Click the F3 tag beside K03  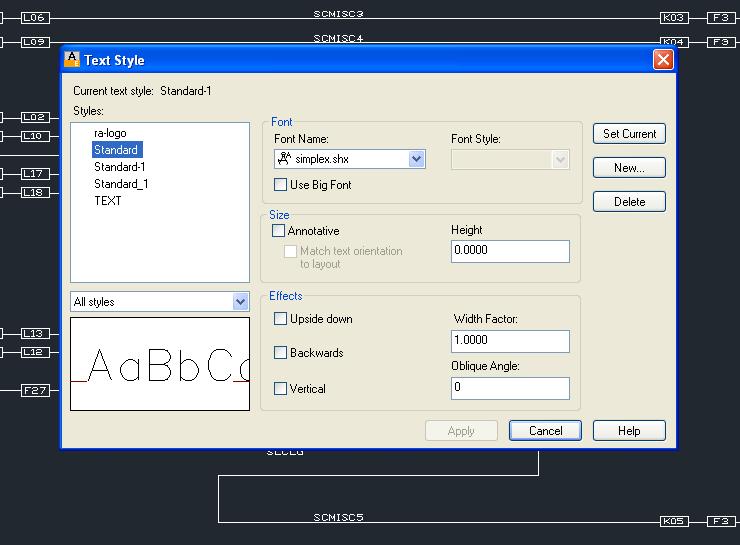coord(721,18)
